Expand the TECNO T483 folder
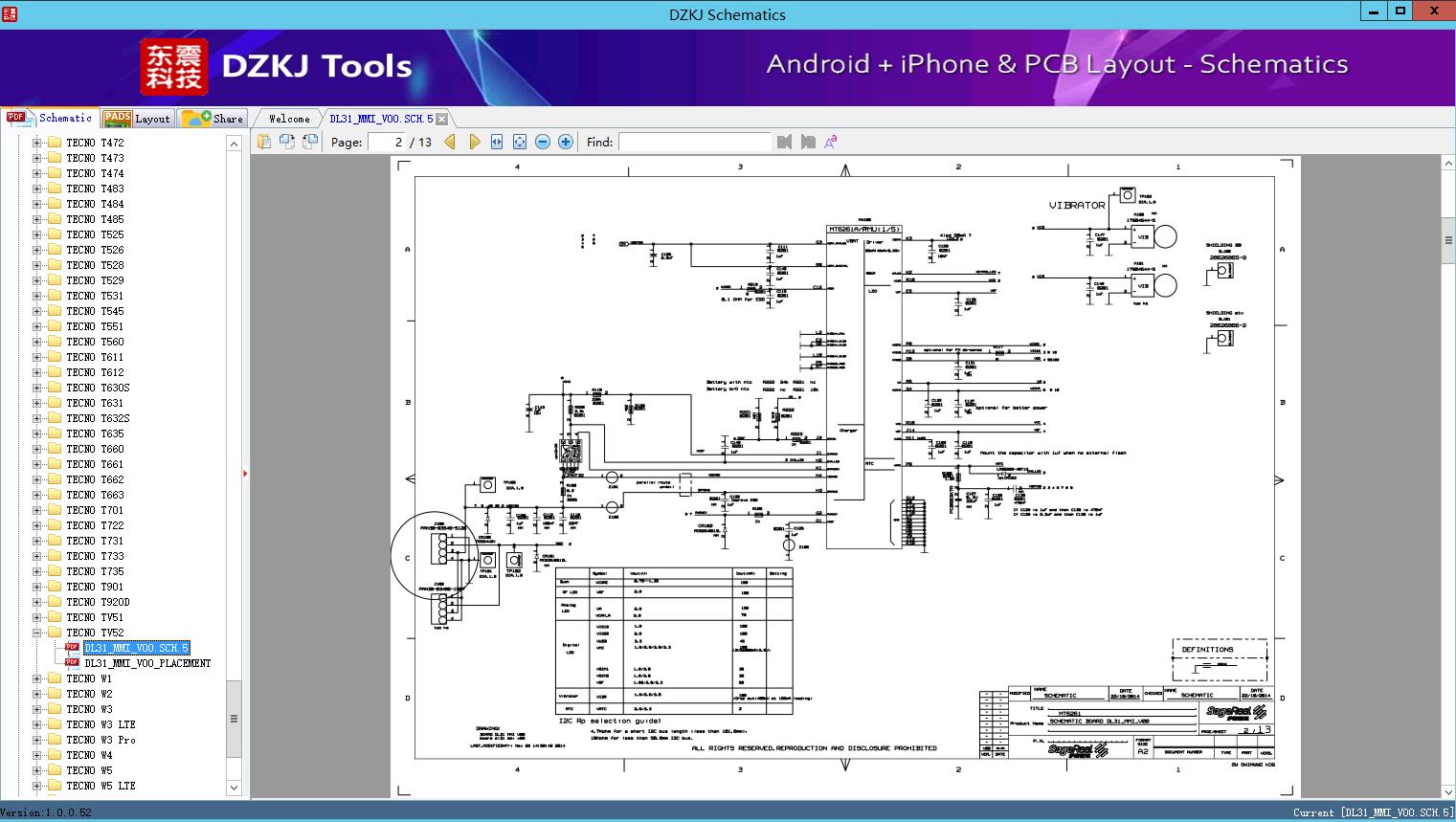1456x822 pixels. click(x=36, y=189)
